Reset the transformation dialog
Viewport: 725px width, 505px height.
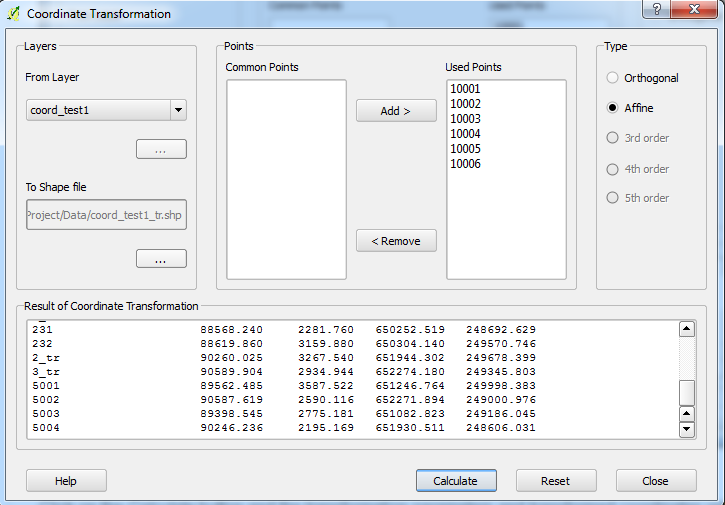[555, 481]
